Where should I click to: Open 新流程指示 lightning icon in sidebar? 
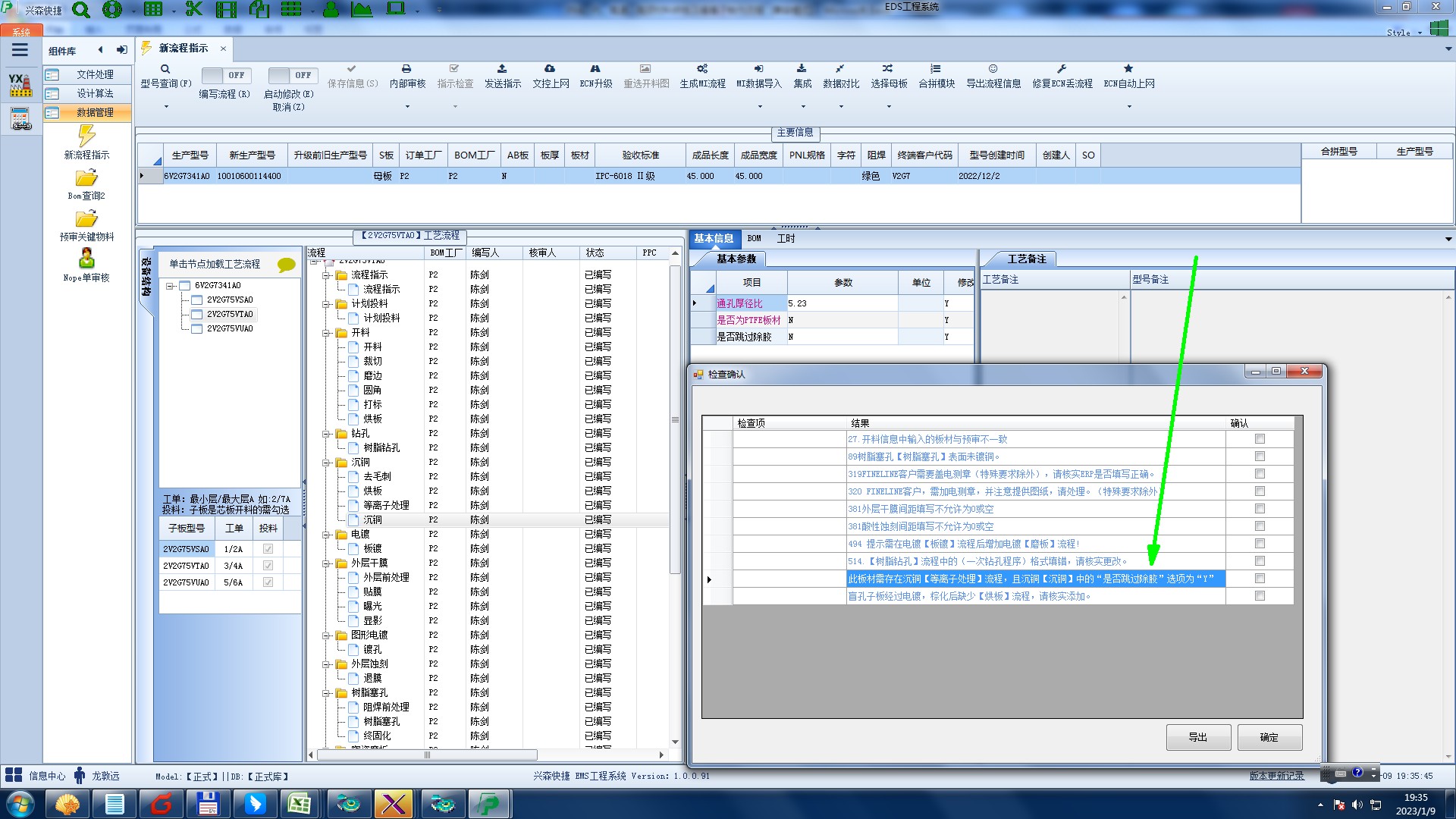[x=86, y=136]
